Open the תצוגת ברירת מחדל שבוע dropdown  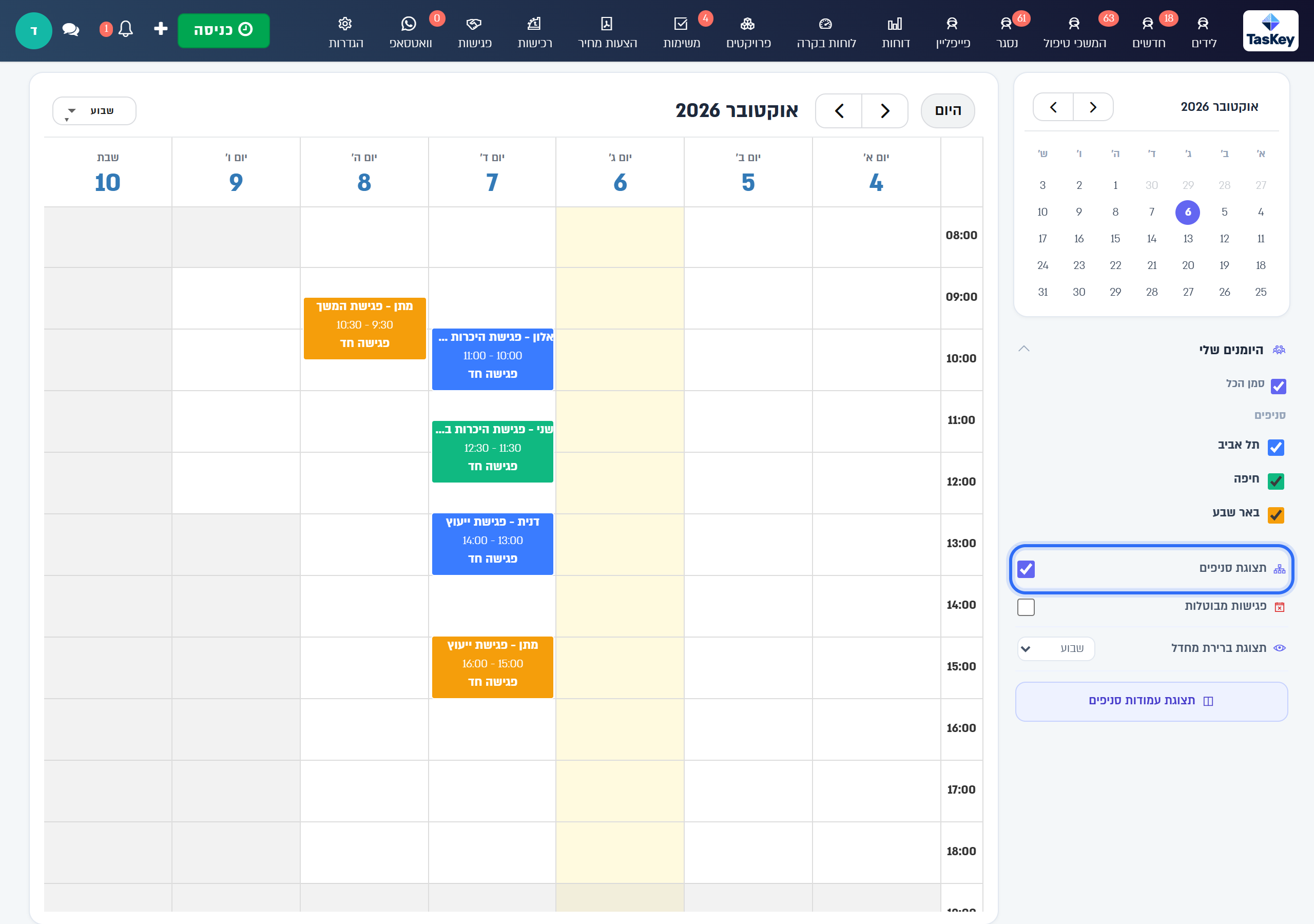coord(1056,649)
